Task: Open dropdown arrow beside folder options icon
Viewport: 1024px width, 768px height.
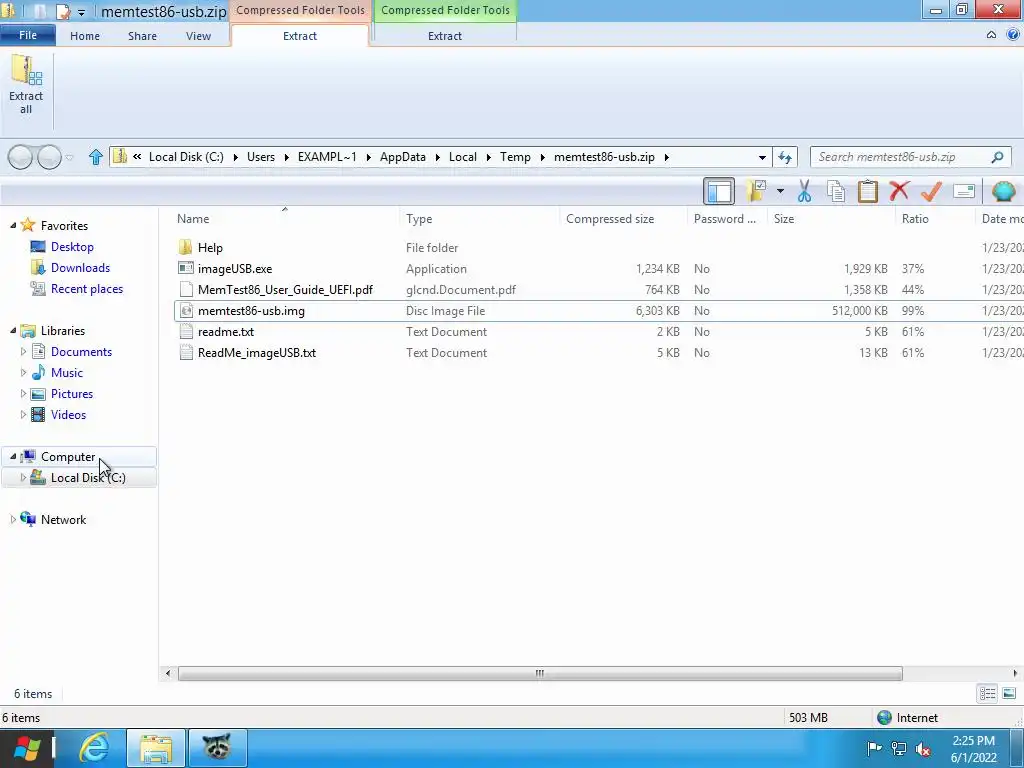Action: tap(780, 191)
